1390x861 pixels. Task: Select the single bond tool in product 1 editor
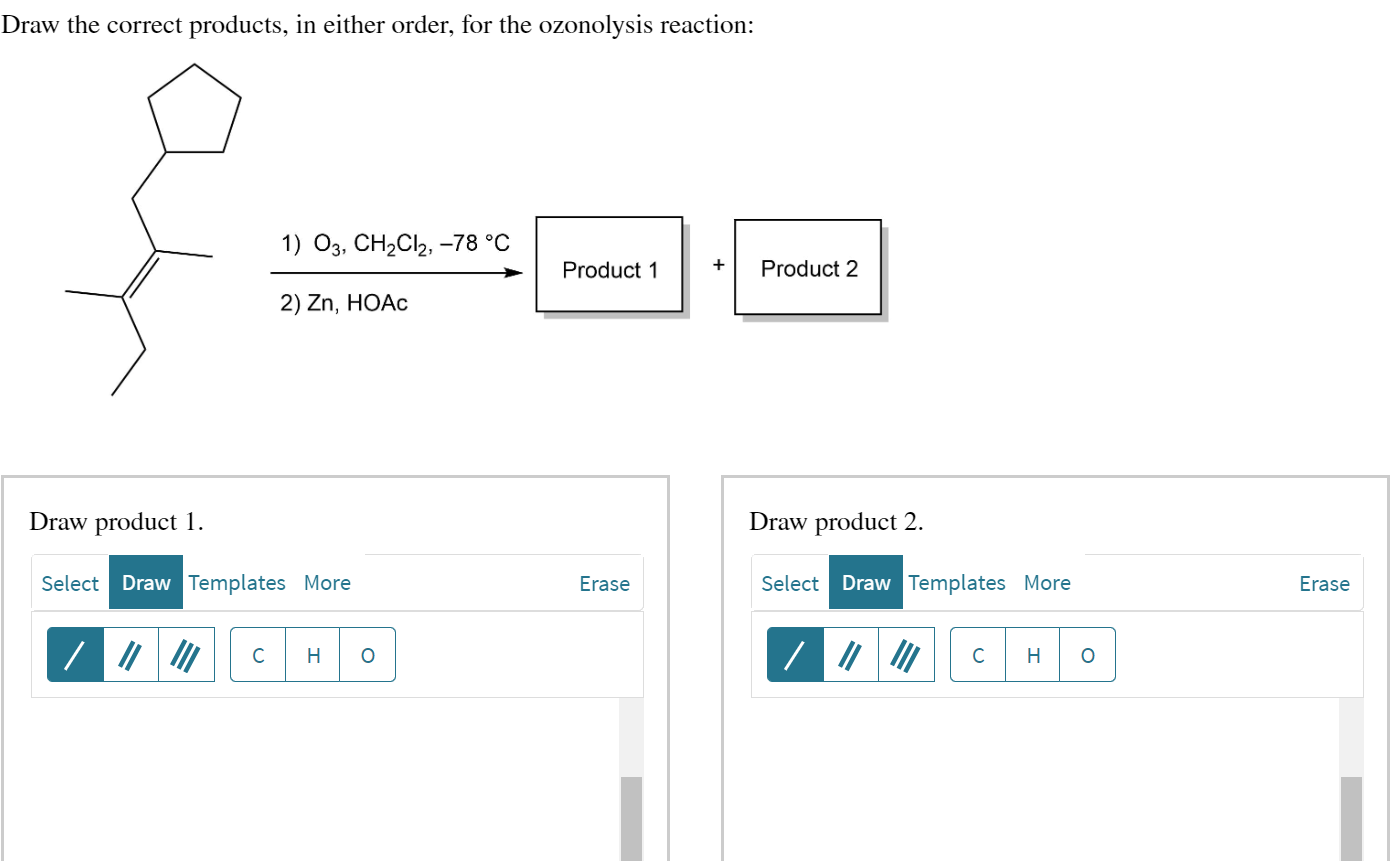click(74, 654)
